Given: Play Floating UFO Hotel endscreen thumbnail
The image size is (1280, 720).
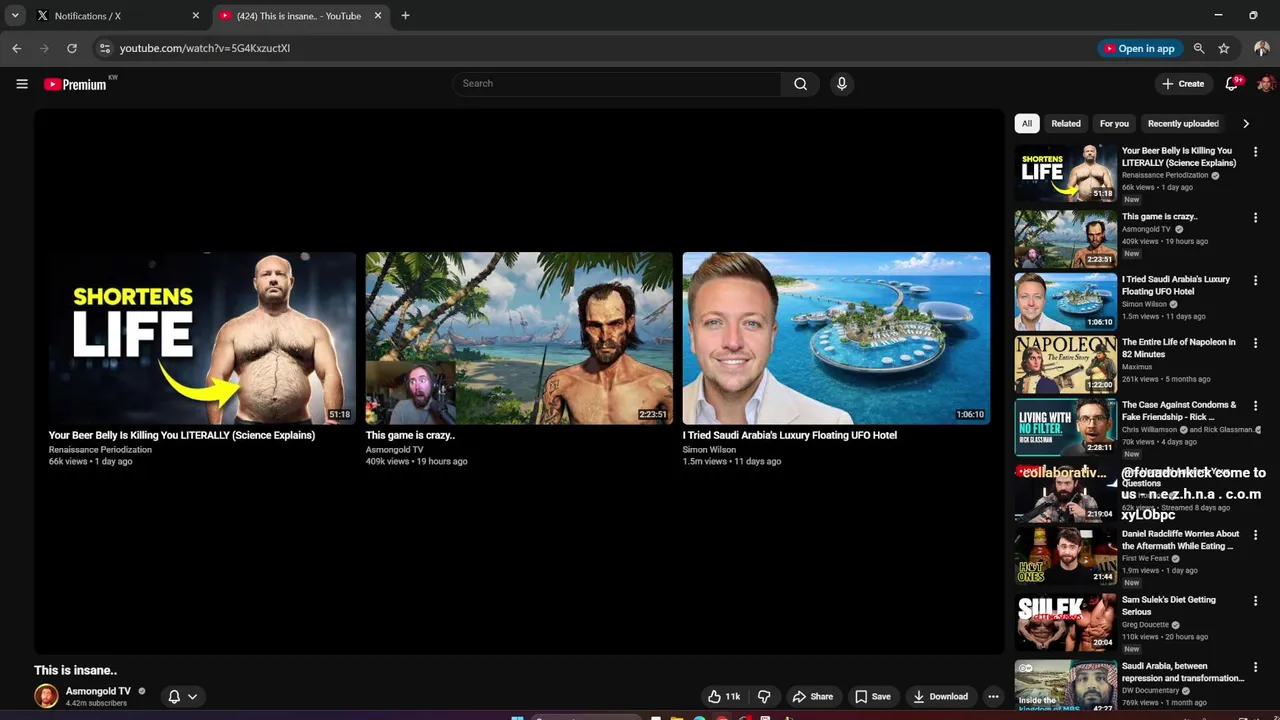Looking at the screenshot, I should (x=836, y=338).
